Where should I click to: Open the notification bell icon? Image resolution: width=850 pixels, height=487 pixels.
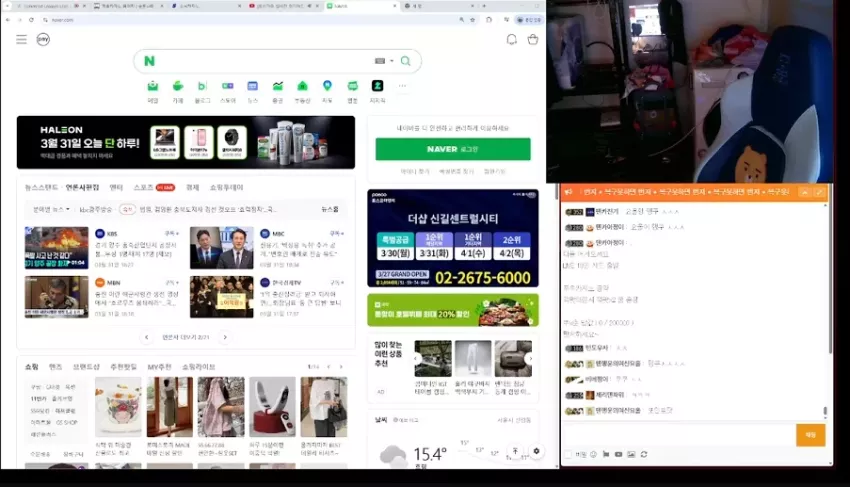click(511, 40)
